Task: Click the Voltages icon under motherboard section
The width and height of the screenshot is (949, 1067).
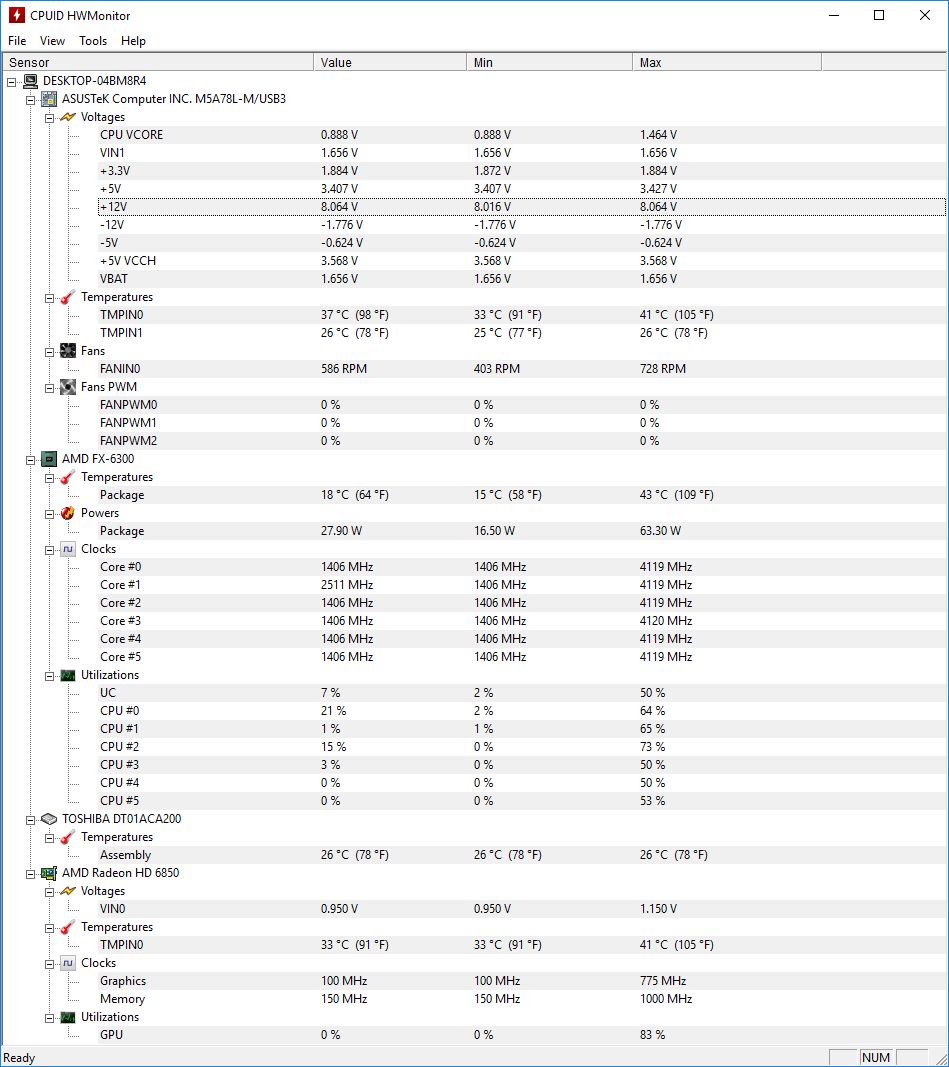Action: (x=66, y=117)
